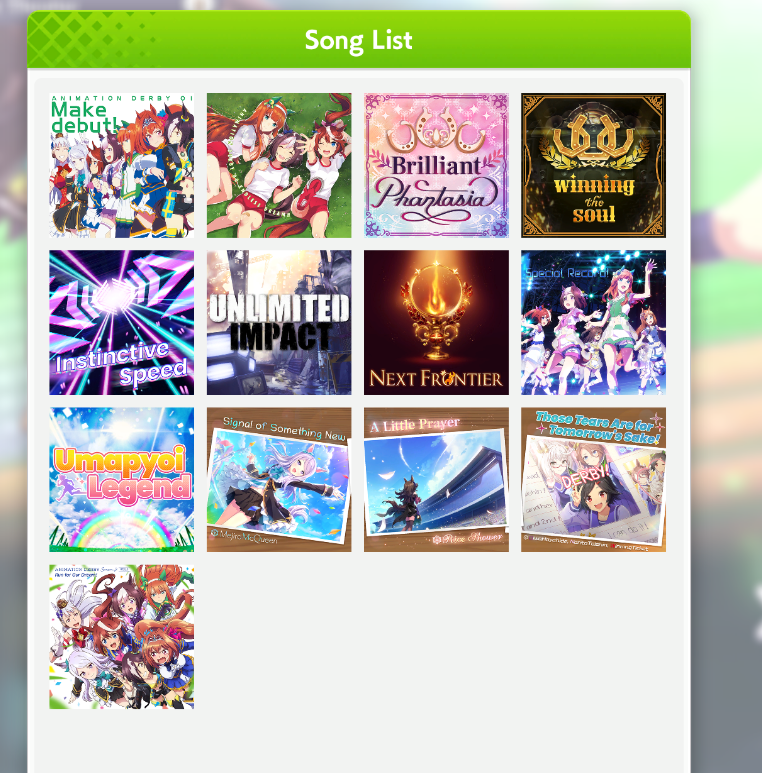Pick the Umapyoi Legend song
Image resolution: width=762 pixels, height=773 pixels.
tap(121, 480)
